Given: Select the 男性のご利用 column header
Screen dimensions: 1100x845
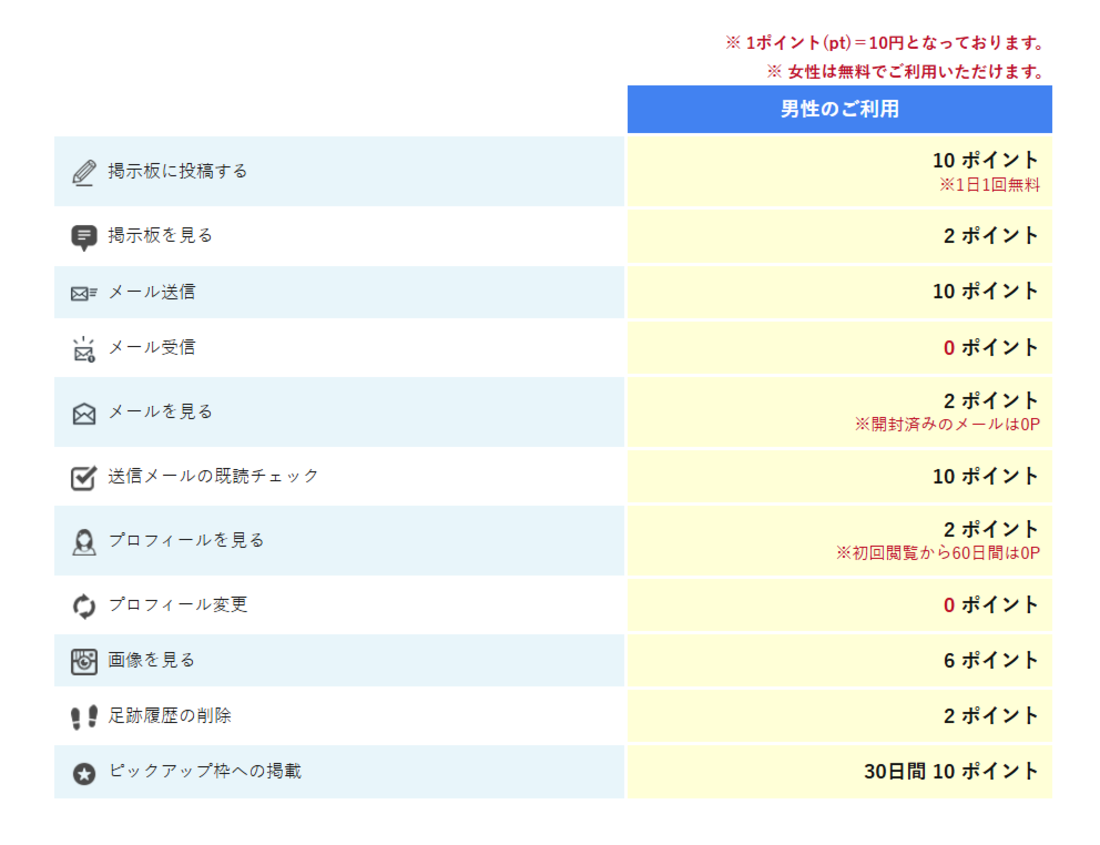Looking at the screenshot, I should [x=839, y=109].
